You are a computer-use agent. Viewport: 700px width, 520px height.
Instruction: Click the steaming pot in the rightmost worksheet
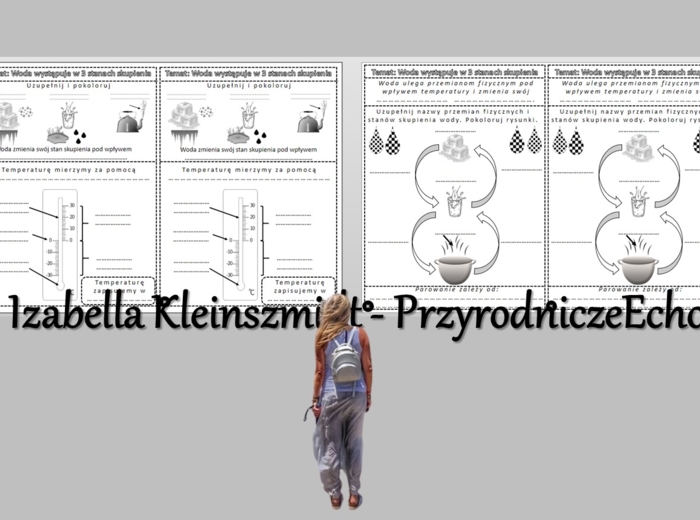point(638,261)
